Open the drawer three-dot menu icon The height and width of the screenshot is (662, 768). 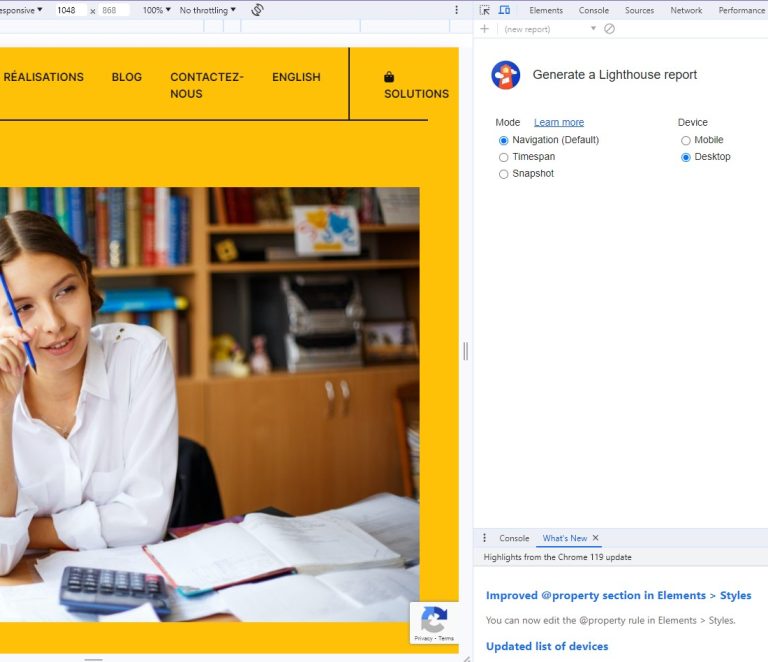(485, 538)
